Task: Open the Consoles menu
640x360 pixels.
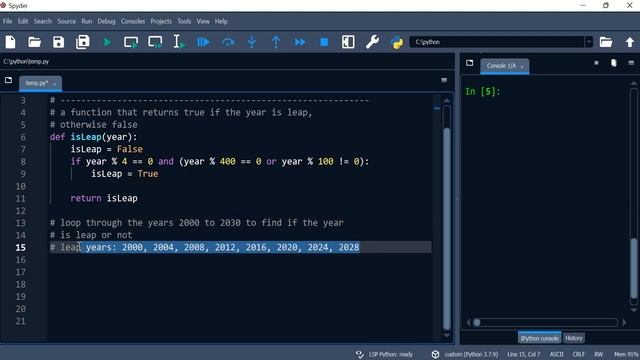Action: click(x=133, y=21)
